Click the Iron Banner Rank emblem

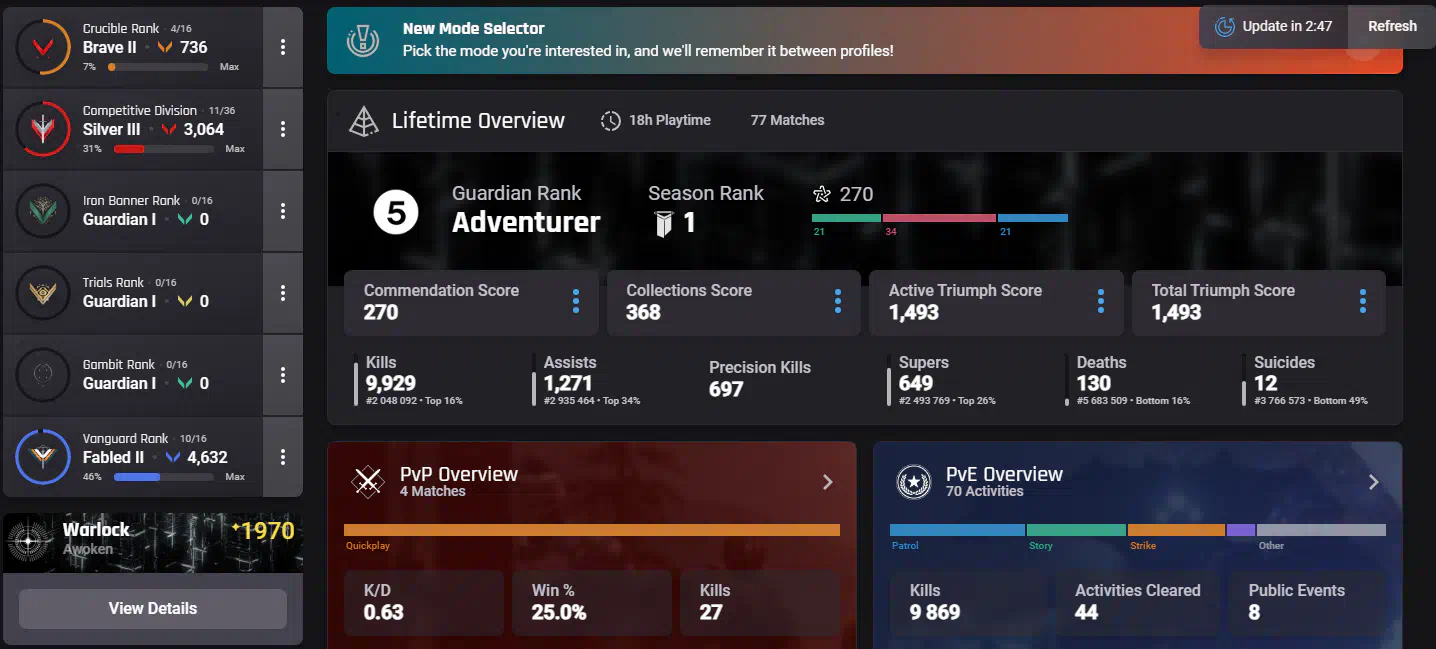42,211
